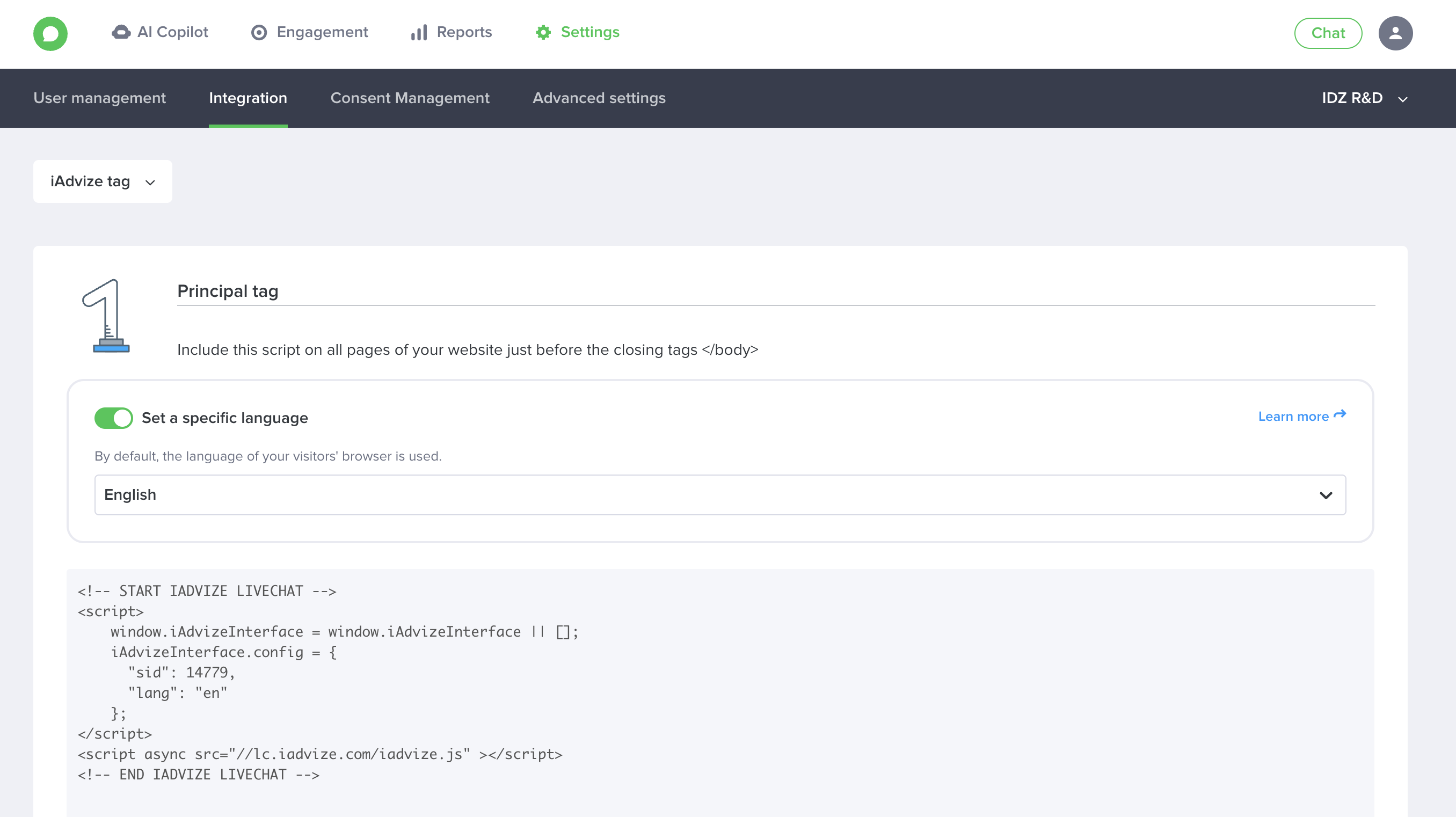Image resolution: width=1456 pixels, height=817 pixels.
Task: Click the "sid": 14779 code line
Action: coord(181,673)
